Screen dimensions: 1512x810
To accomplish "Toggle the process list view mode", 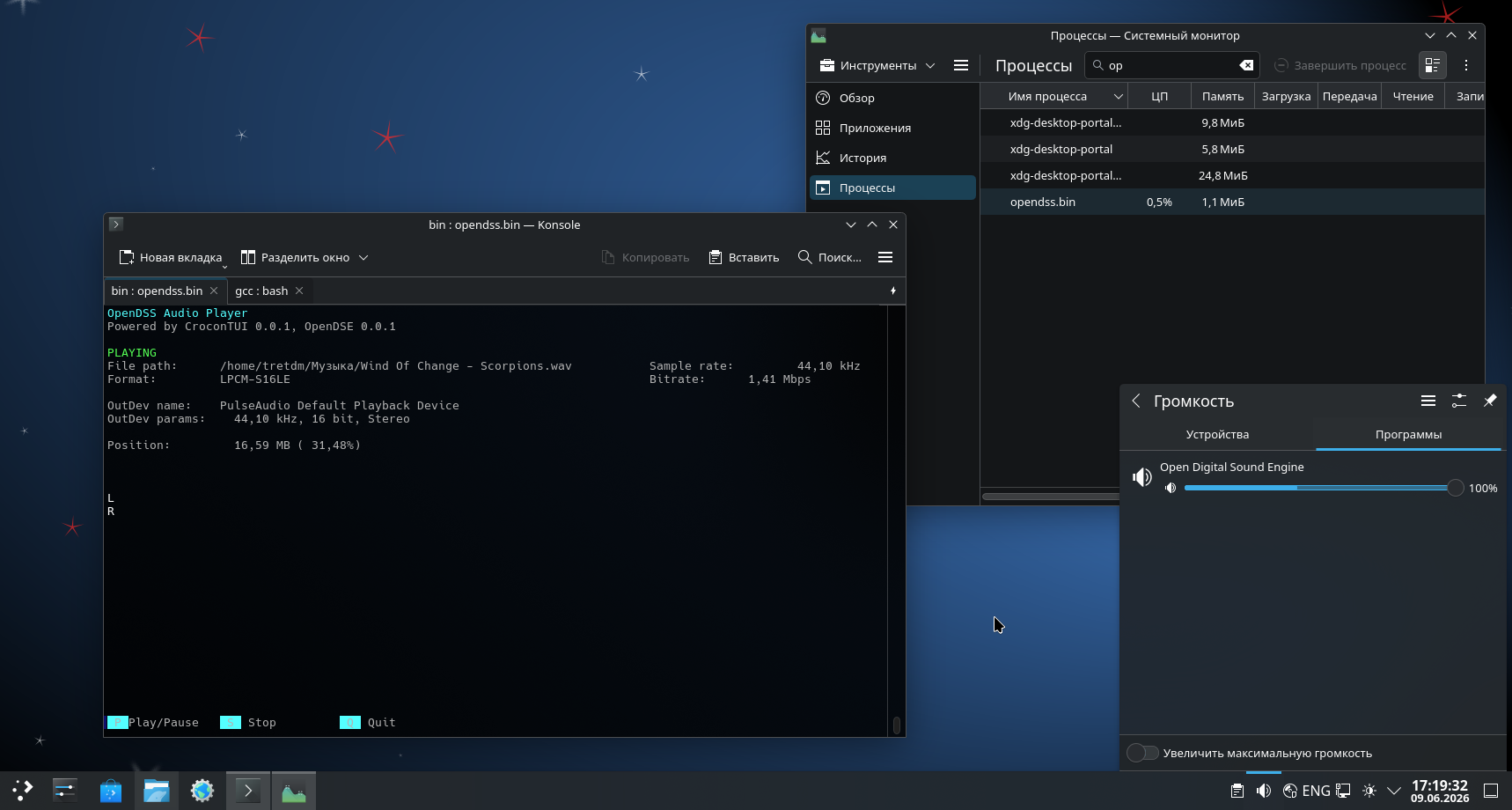I will pos(1433,65).
